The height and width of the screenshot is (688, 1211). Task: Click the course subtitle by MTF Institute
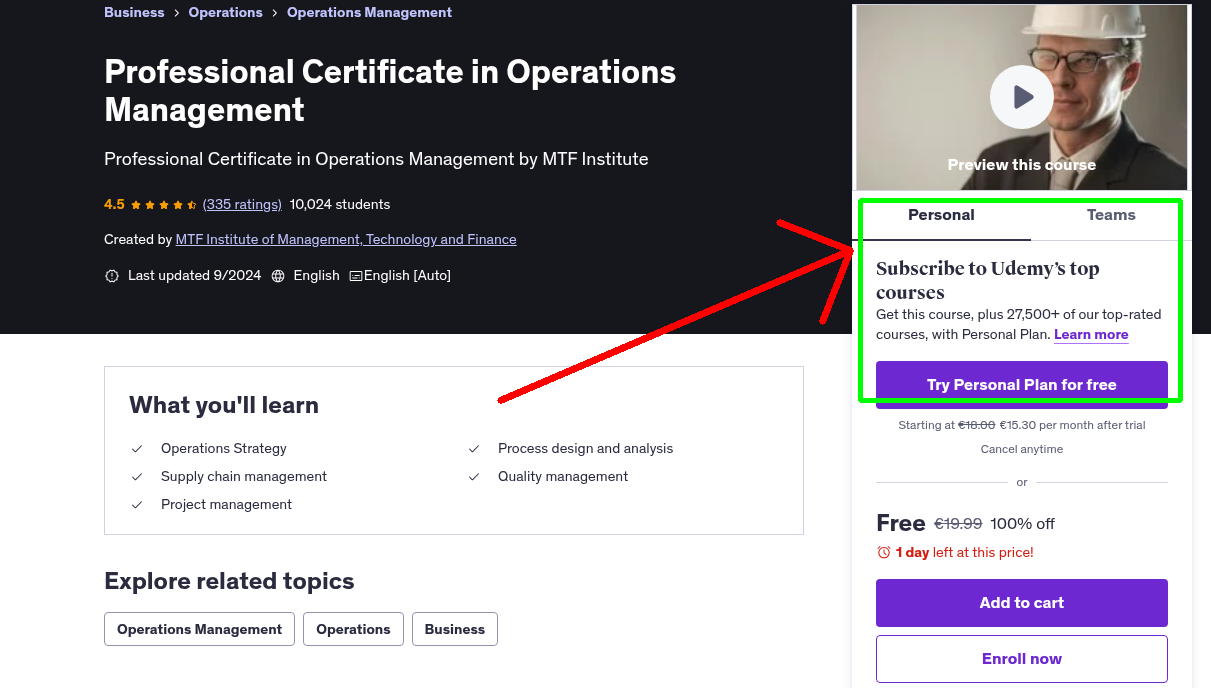376,159
